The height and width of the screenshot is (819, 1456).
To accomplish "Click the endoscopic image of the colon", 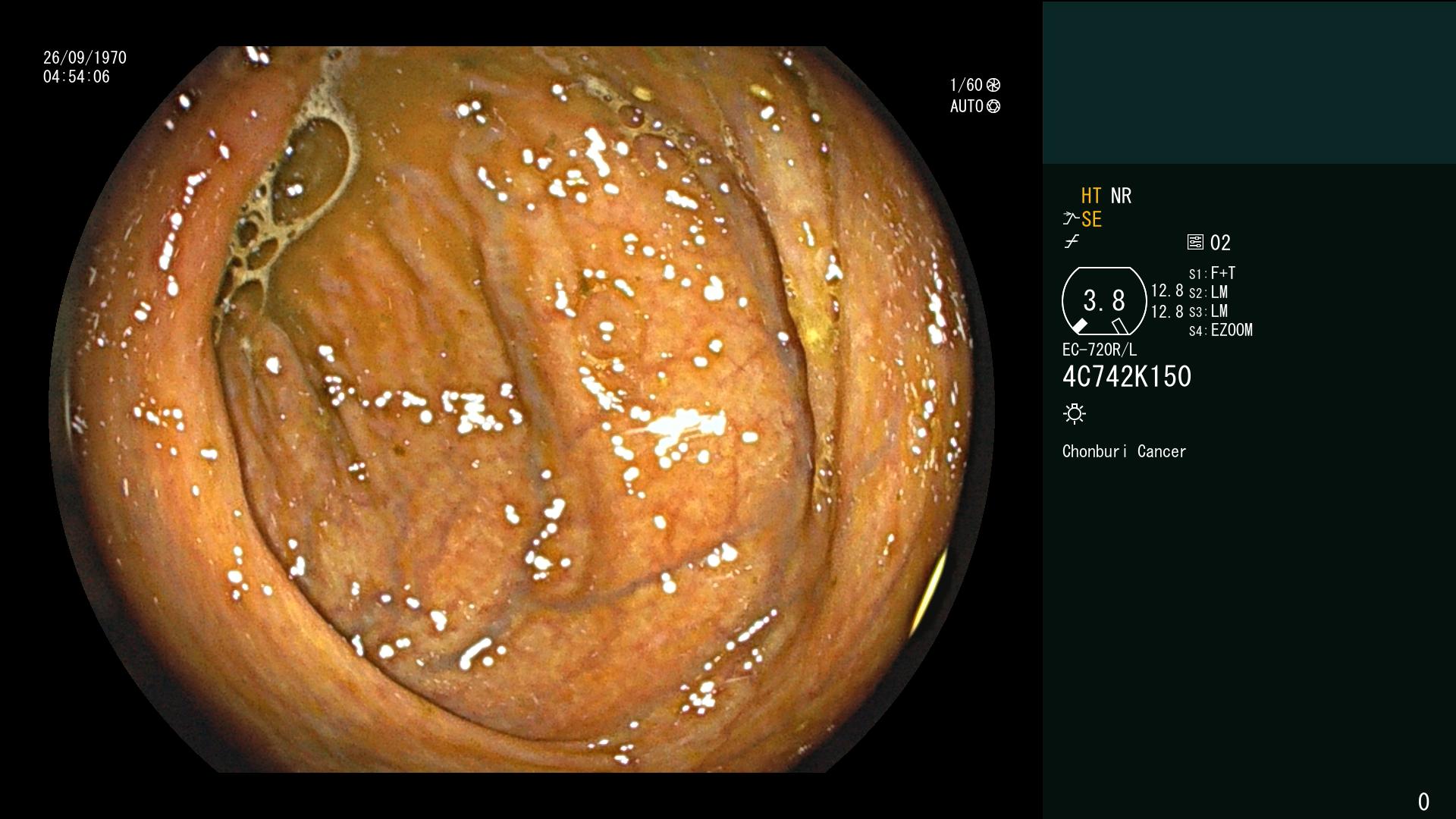I will (521, 409).
